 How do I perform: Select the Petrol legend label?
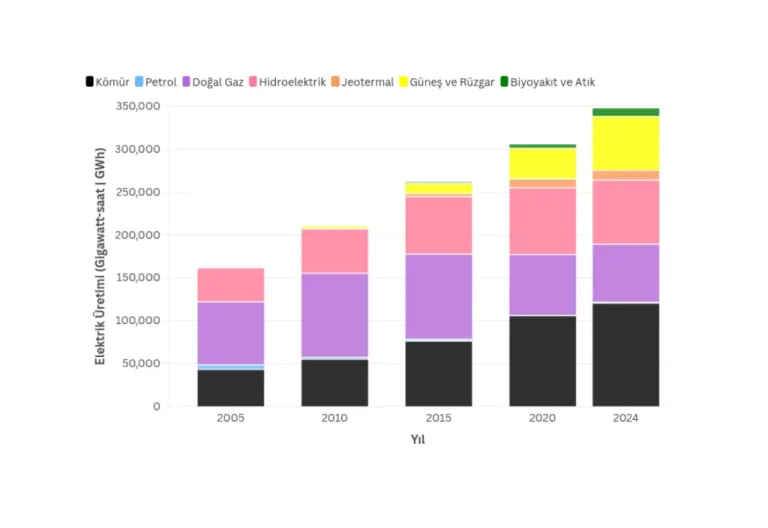pos(161,82)
